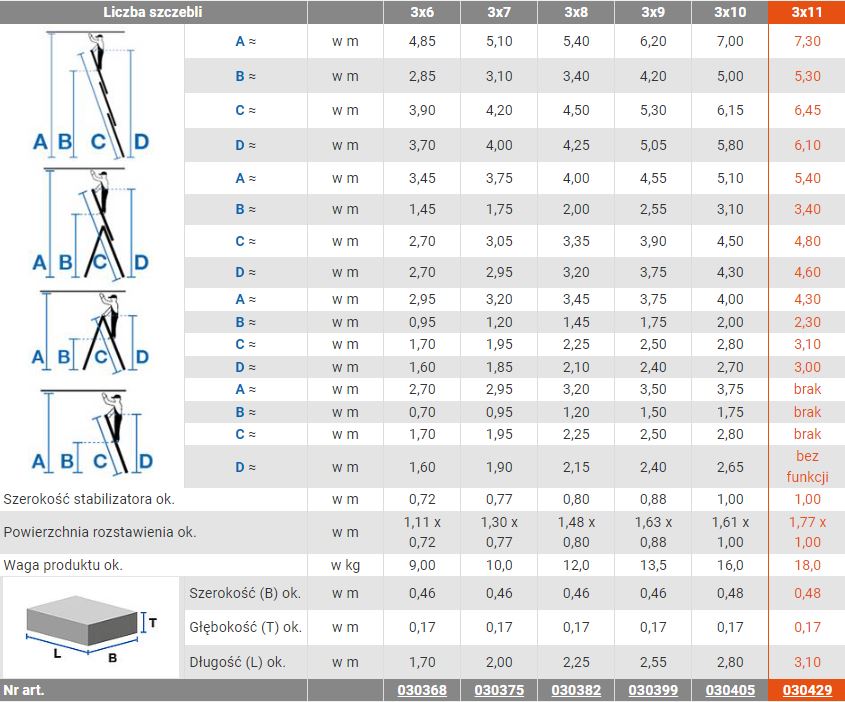Click the fully extended three-section leaning ladder diagram
The width and height of the screenshot is (845, 702).
coord(92,94)
